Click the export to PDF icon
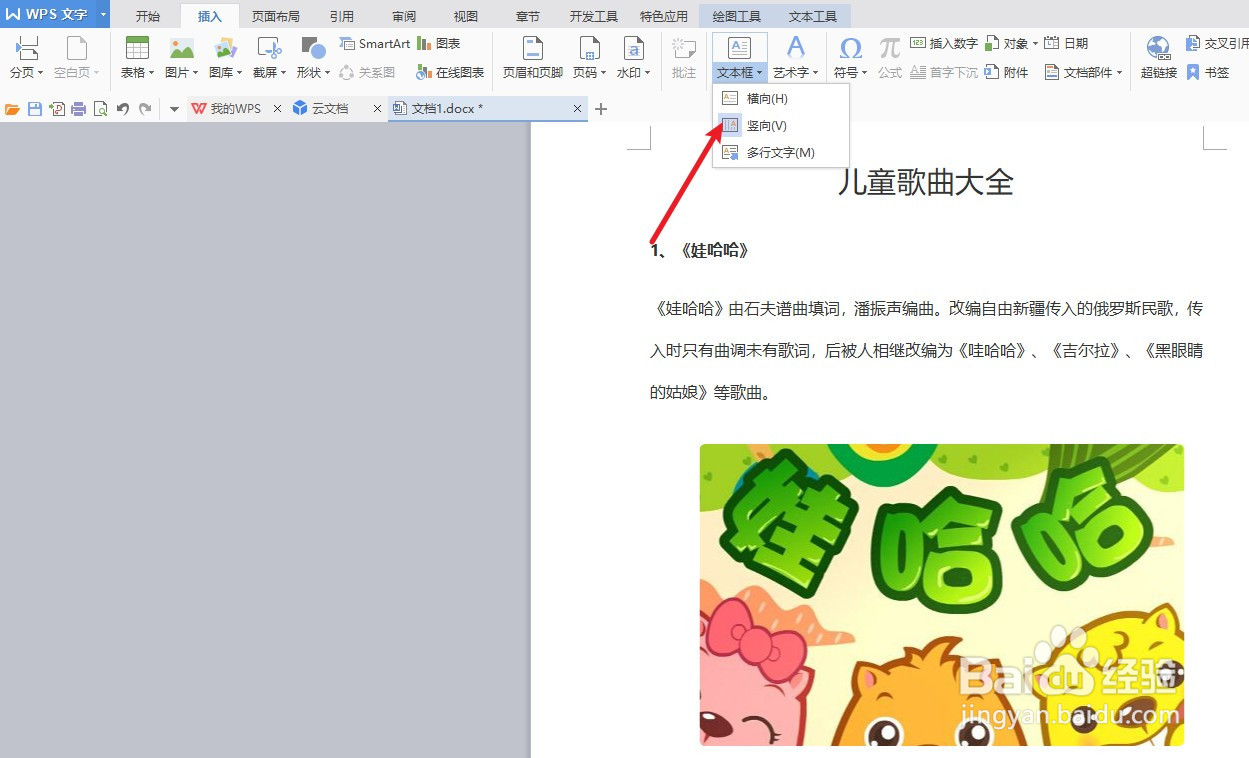 57,109
